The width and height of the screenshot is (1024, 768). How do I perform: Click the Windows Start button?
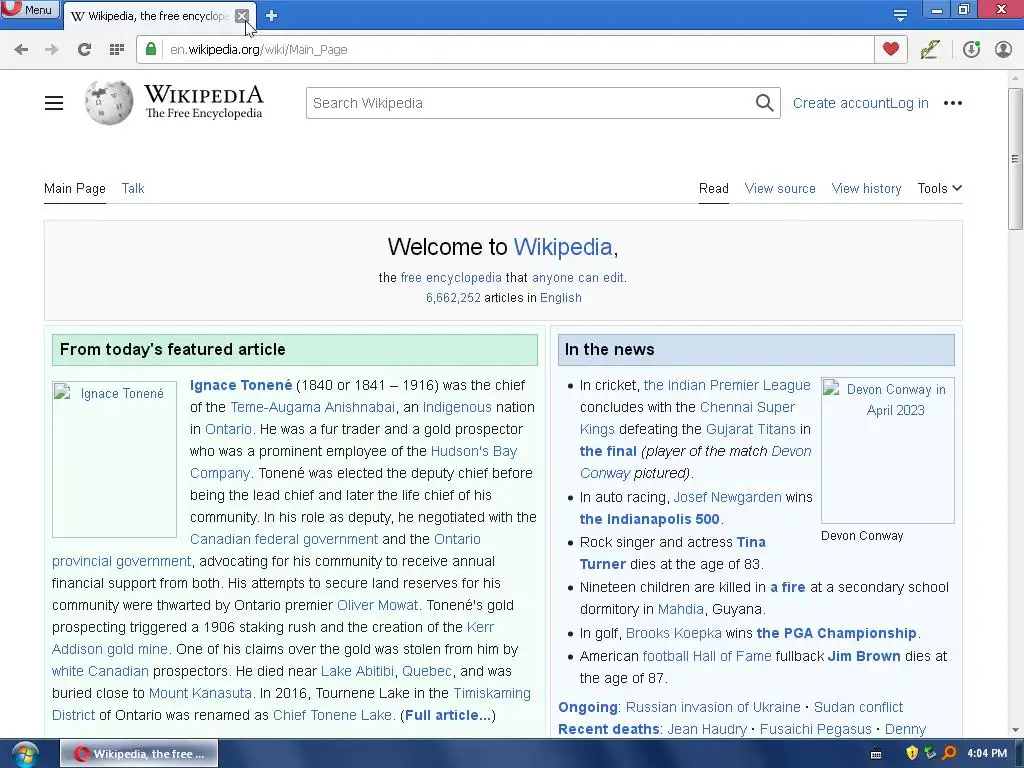pyautogui.click(x=24, y=754)
